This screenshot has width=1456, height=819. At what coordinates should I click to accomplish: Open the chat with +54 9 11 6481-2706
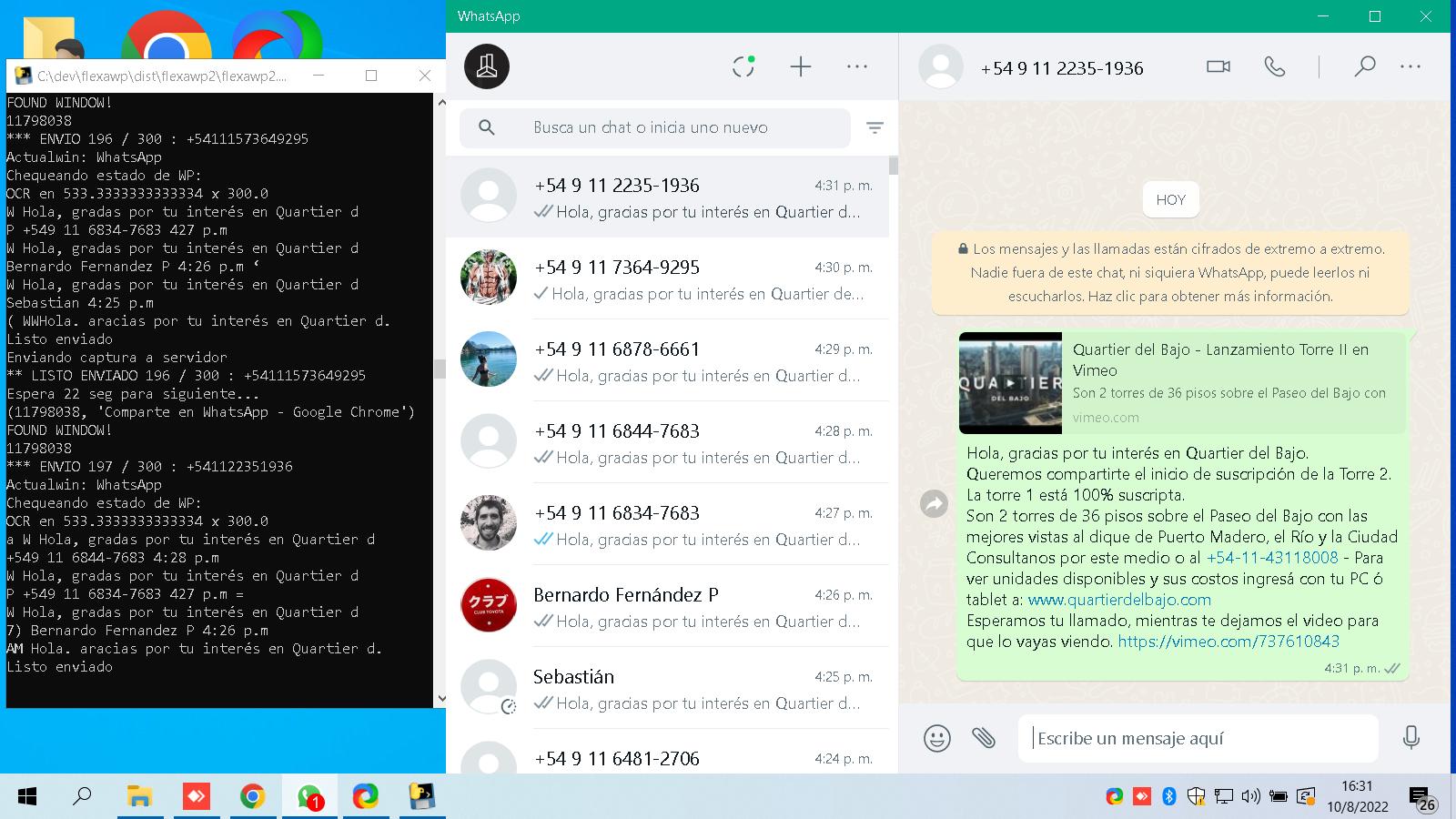pos(667,753)
